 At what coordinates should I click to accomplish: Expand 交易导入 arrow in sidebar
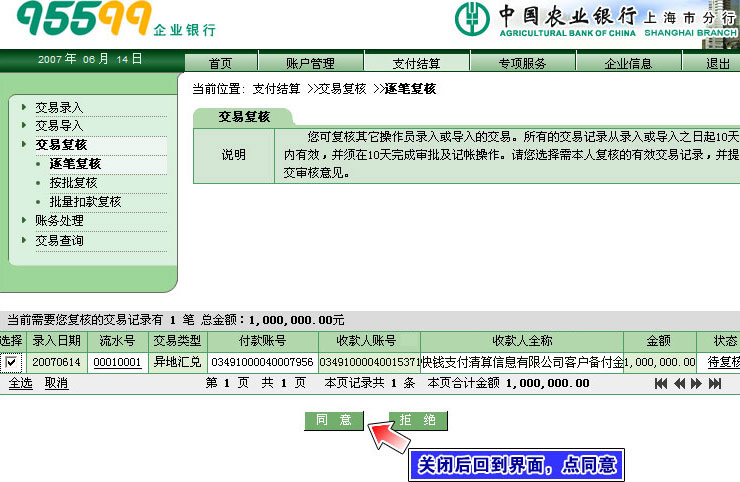[x=24, y=125]
